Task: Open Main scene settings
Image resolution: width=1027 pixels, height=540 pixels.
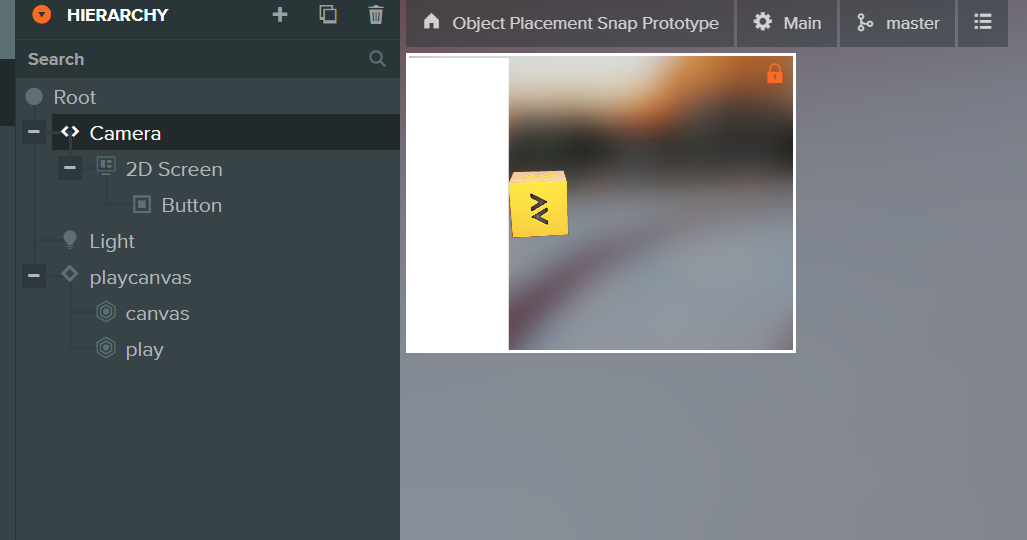Action: click(787, 23)
